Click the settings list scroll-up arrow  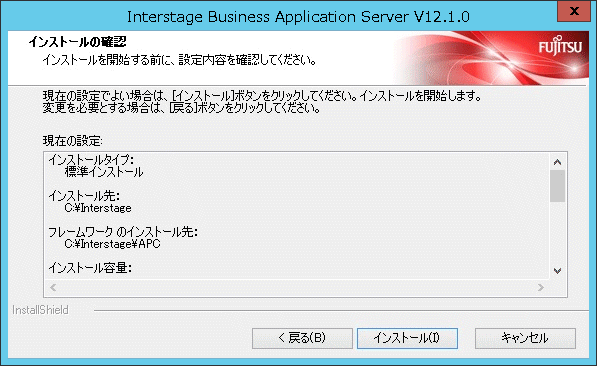point(557,162)
